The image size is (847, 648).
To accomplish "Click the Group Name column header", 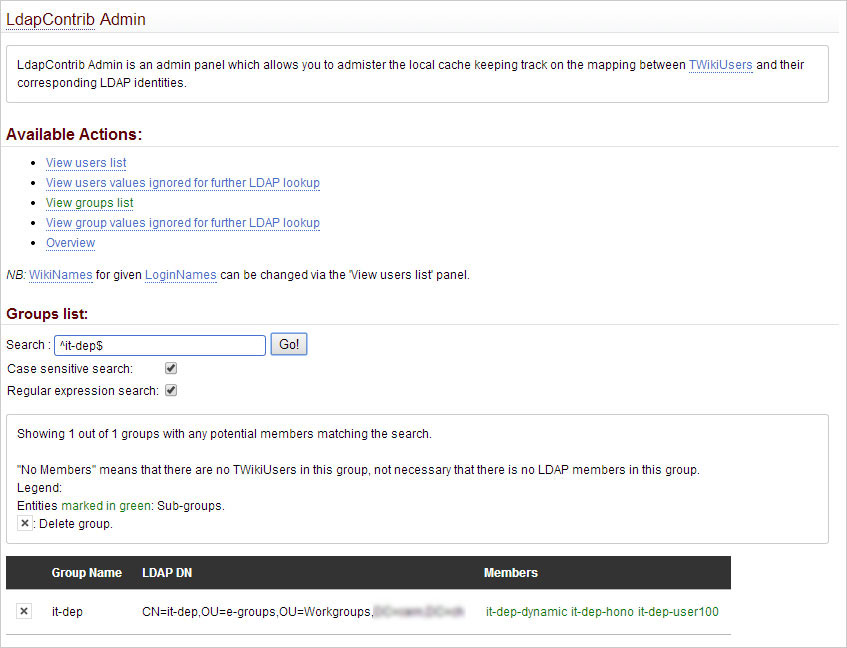I will [x=87, y=573].
